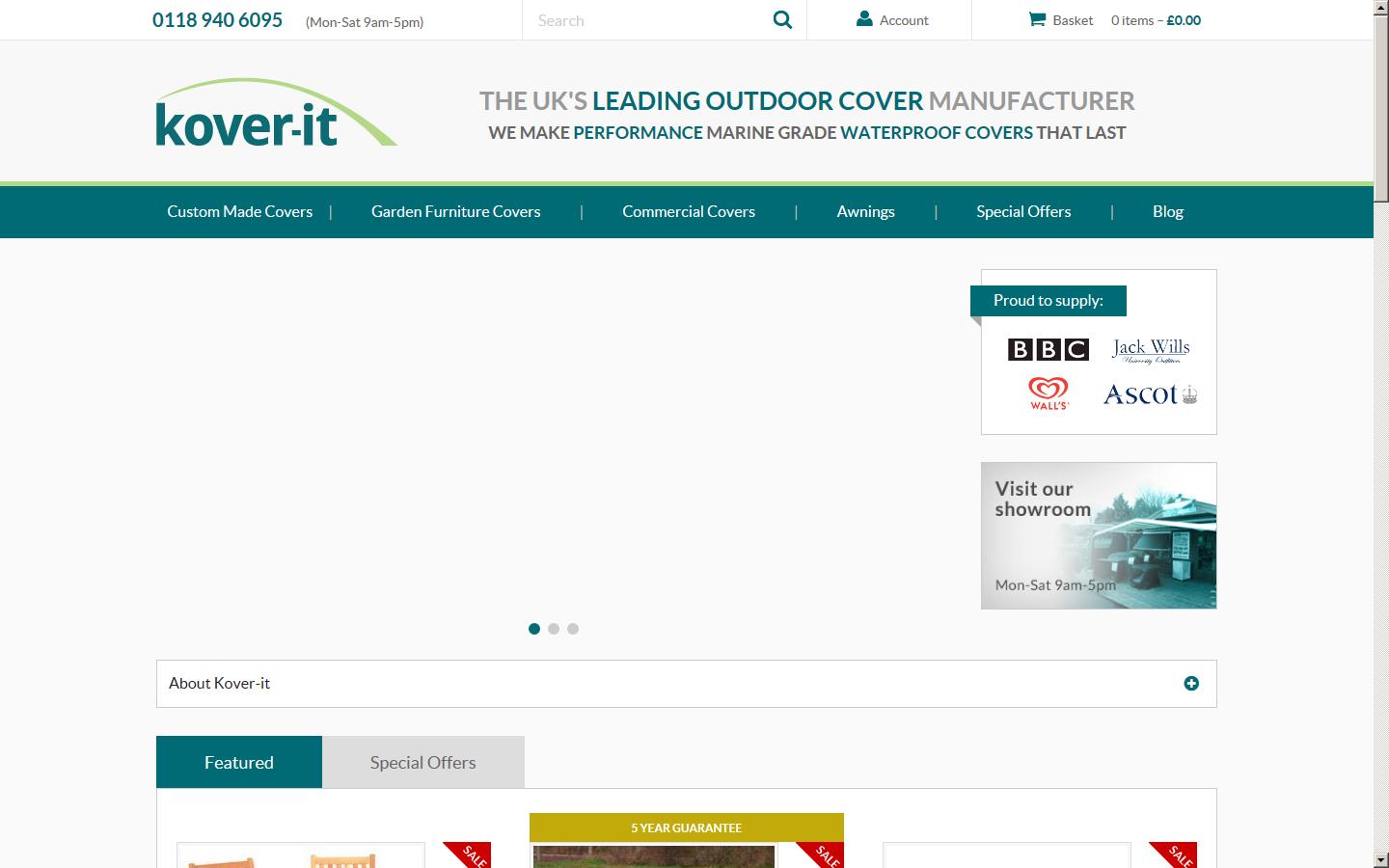This screenshot has height=868, width=1389.
Task: Switch to the third carousel slide dot
Action: point(573,629)
